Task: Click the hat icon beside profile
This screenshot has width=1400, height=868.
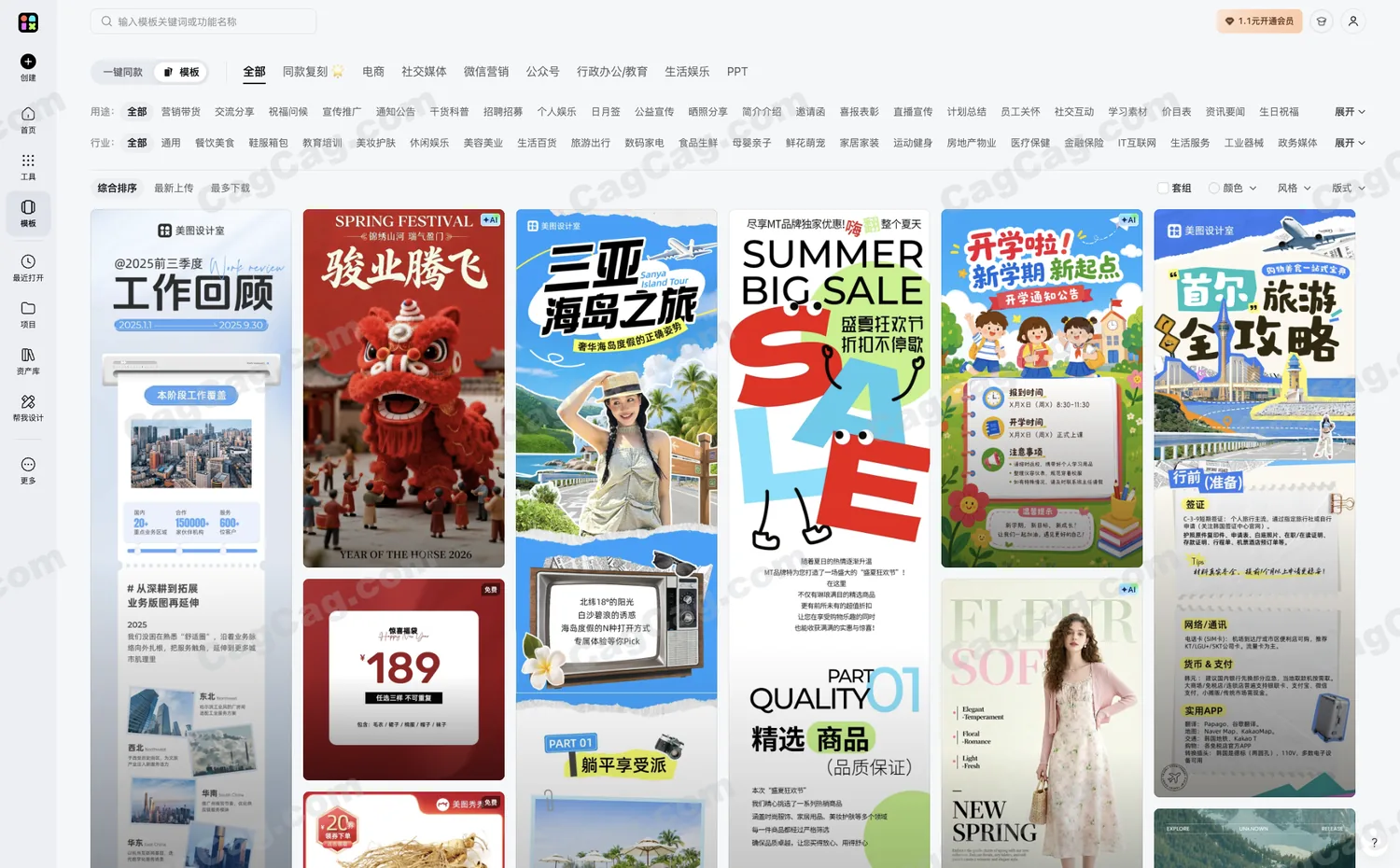Action: 1322,21
